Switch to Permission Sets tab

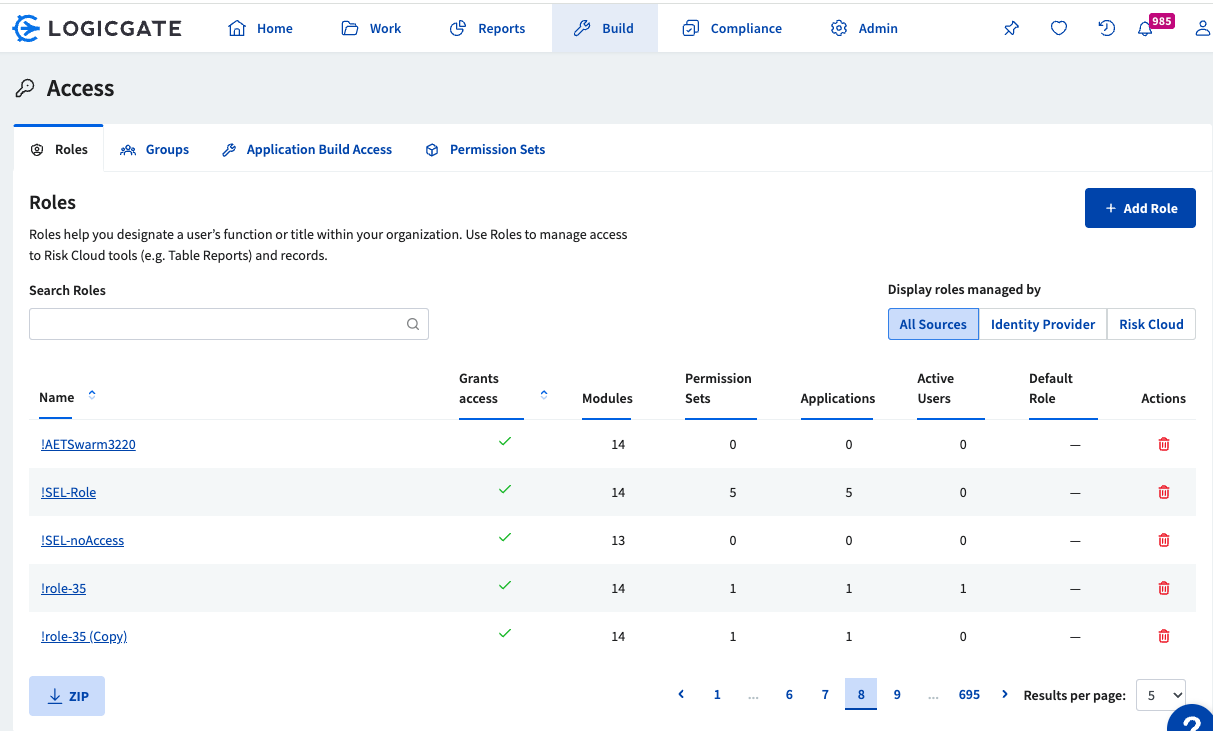pos(485,149)
